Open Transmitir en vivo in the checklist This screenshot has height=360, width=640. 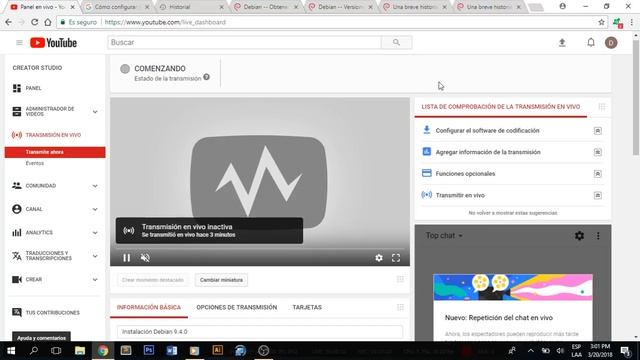pyautogui.click(x=460, y=195)
